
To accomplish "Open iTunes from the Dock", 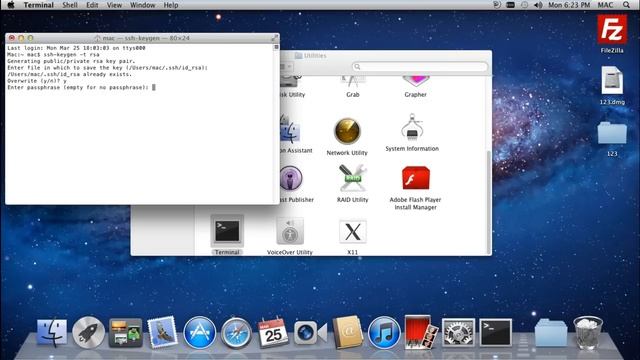I will (384, 333).
